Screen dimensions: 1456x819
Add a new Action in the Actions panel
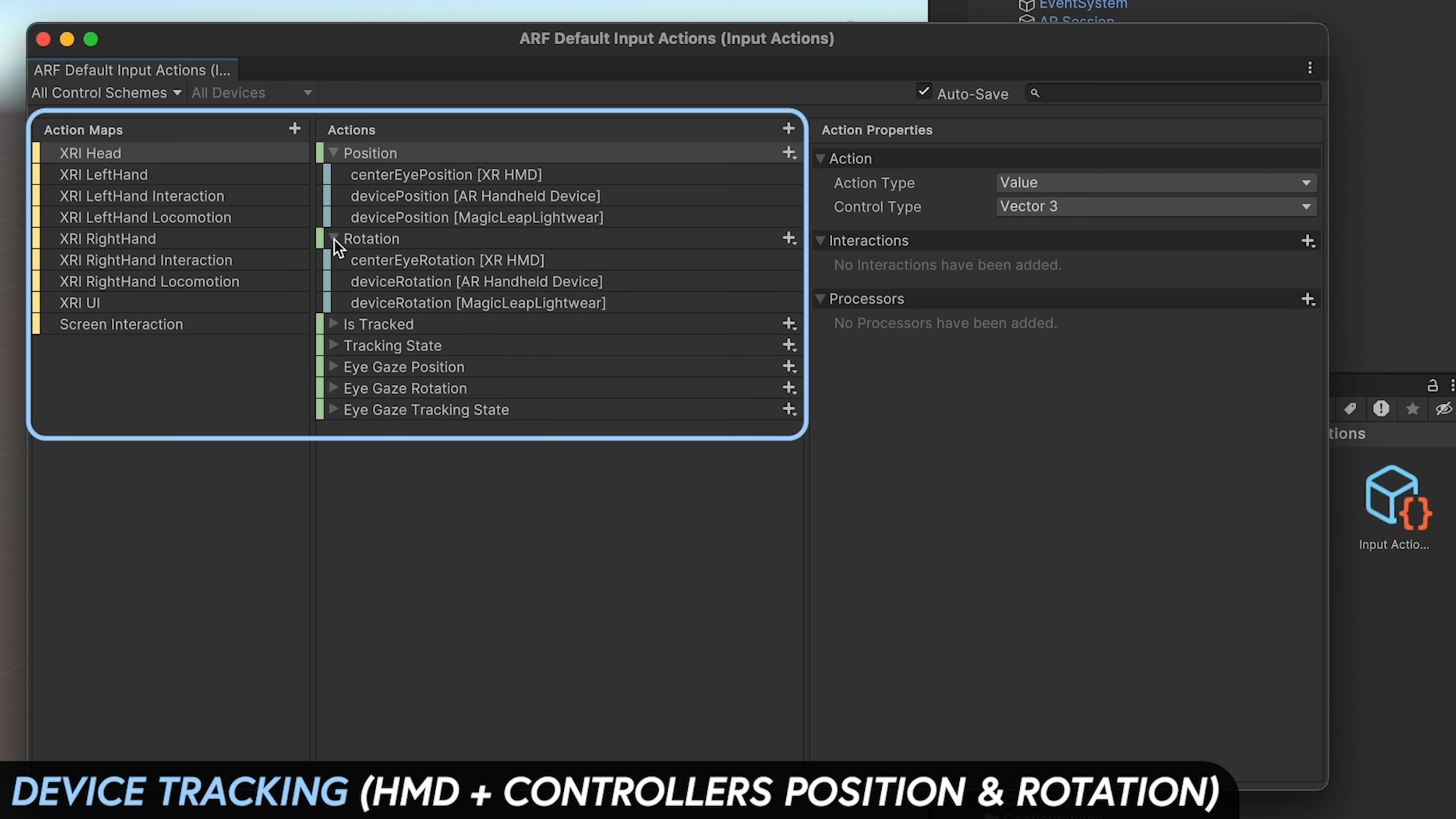789,129
